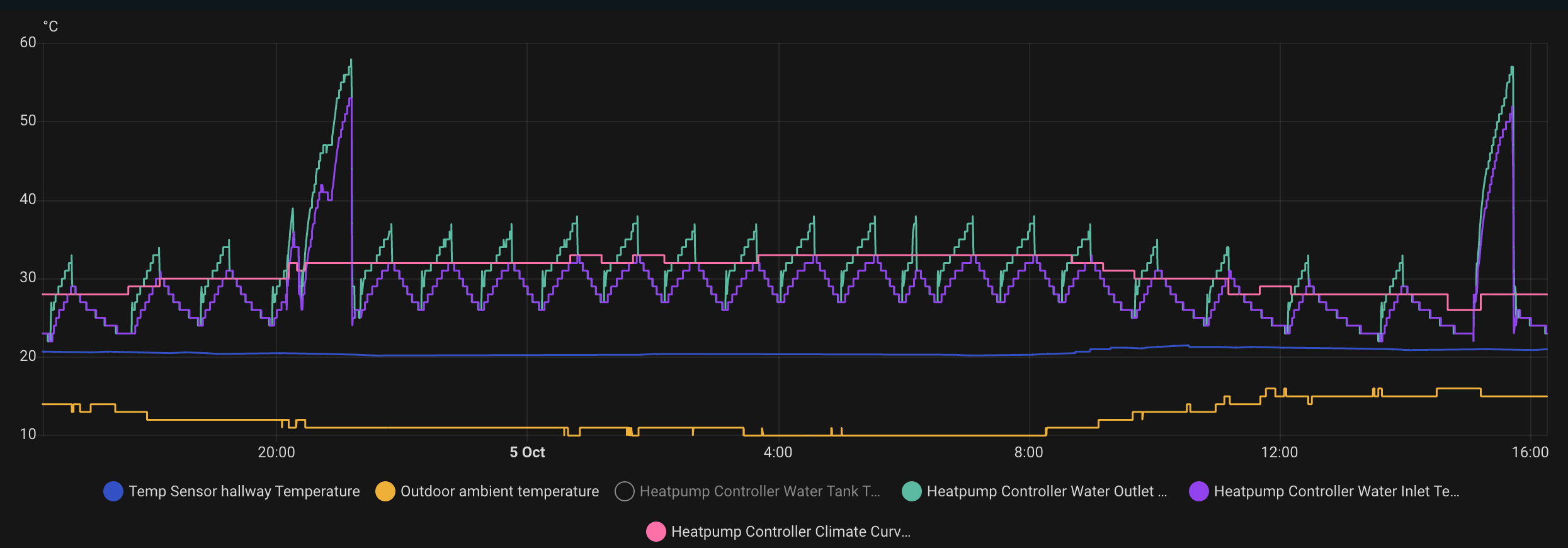Screen dimensions: 1568x548
Task: Hide the Temp Sensor hallway Temperature series
Action: point(244,491)
